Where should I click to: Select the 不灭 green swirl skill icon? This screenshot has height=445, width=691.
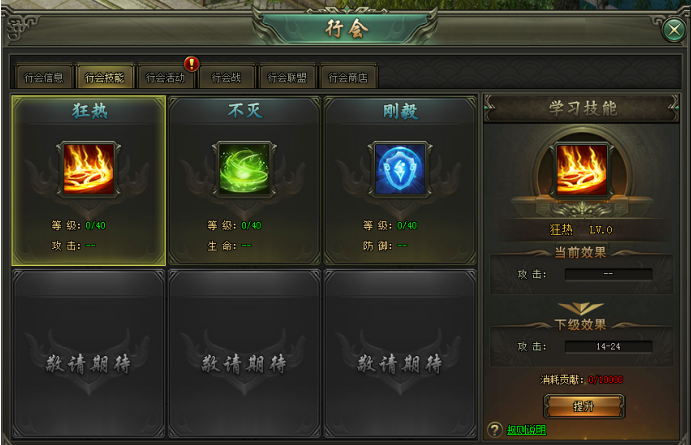[244, 169]
